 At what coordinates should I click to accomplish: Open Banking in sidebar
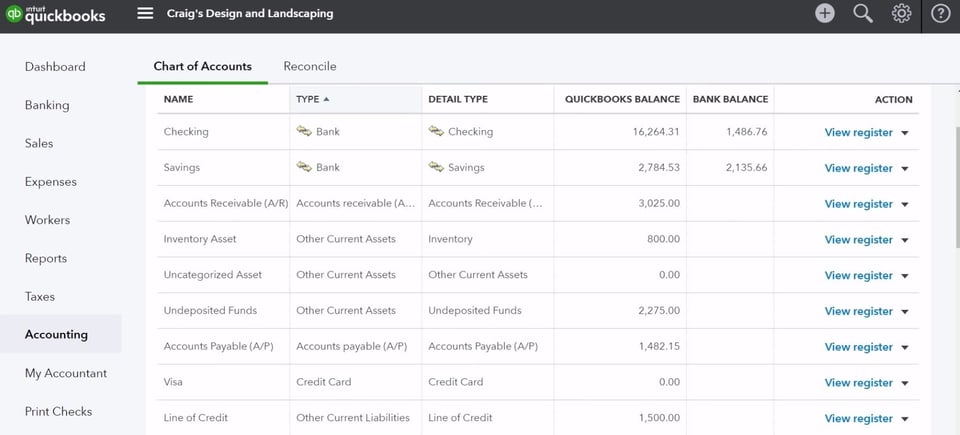47,105
